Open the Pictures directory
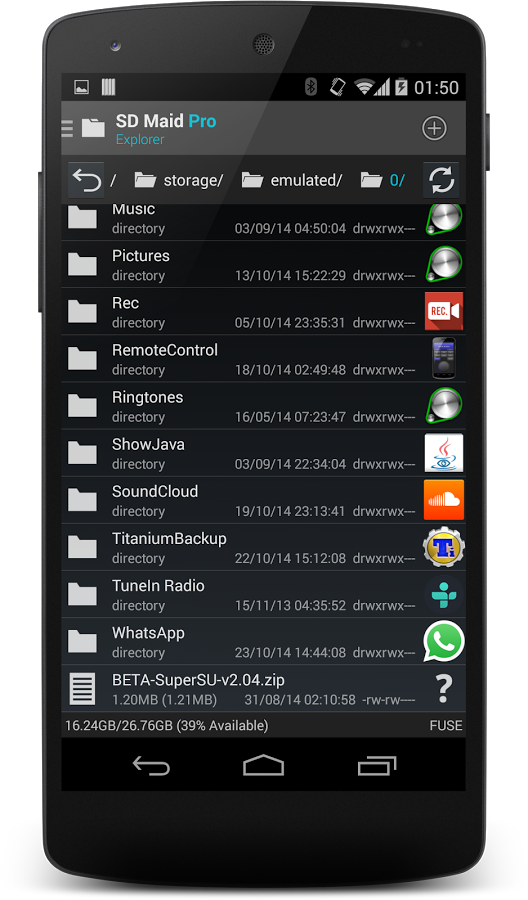This screenshot has width=528, height=900. (x=263, y=264)
